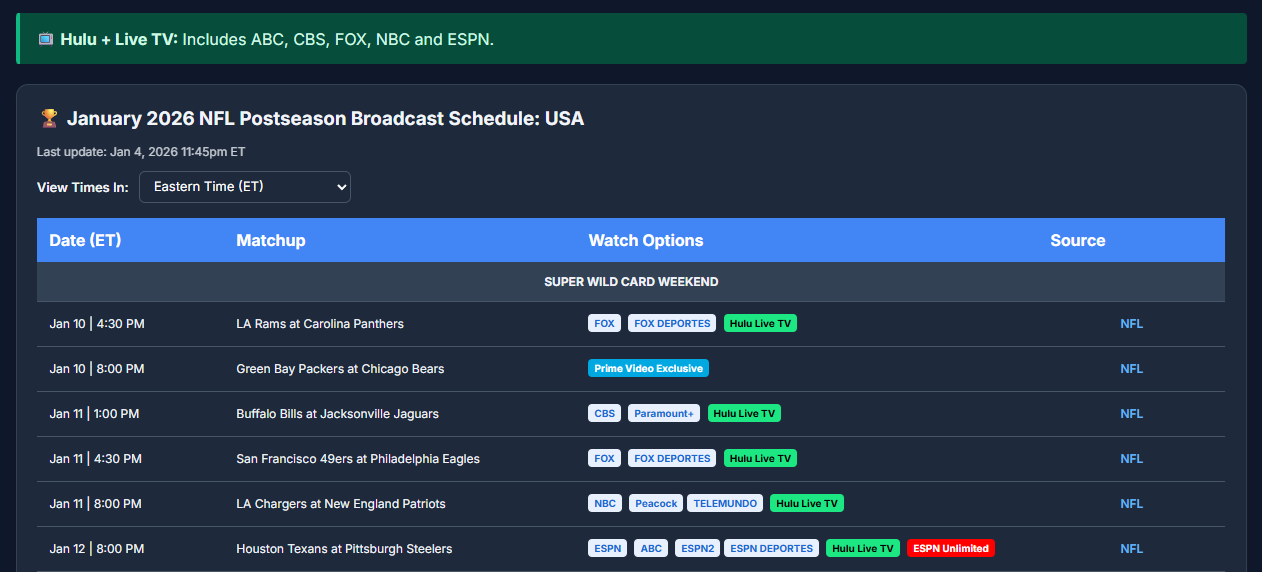Image resolution: width=1262 pixels, height=572 pixels.
Task: Select Green Bay Packers at Chicago Bears matchup
Action: [x=340, y=369]
